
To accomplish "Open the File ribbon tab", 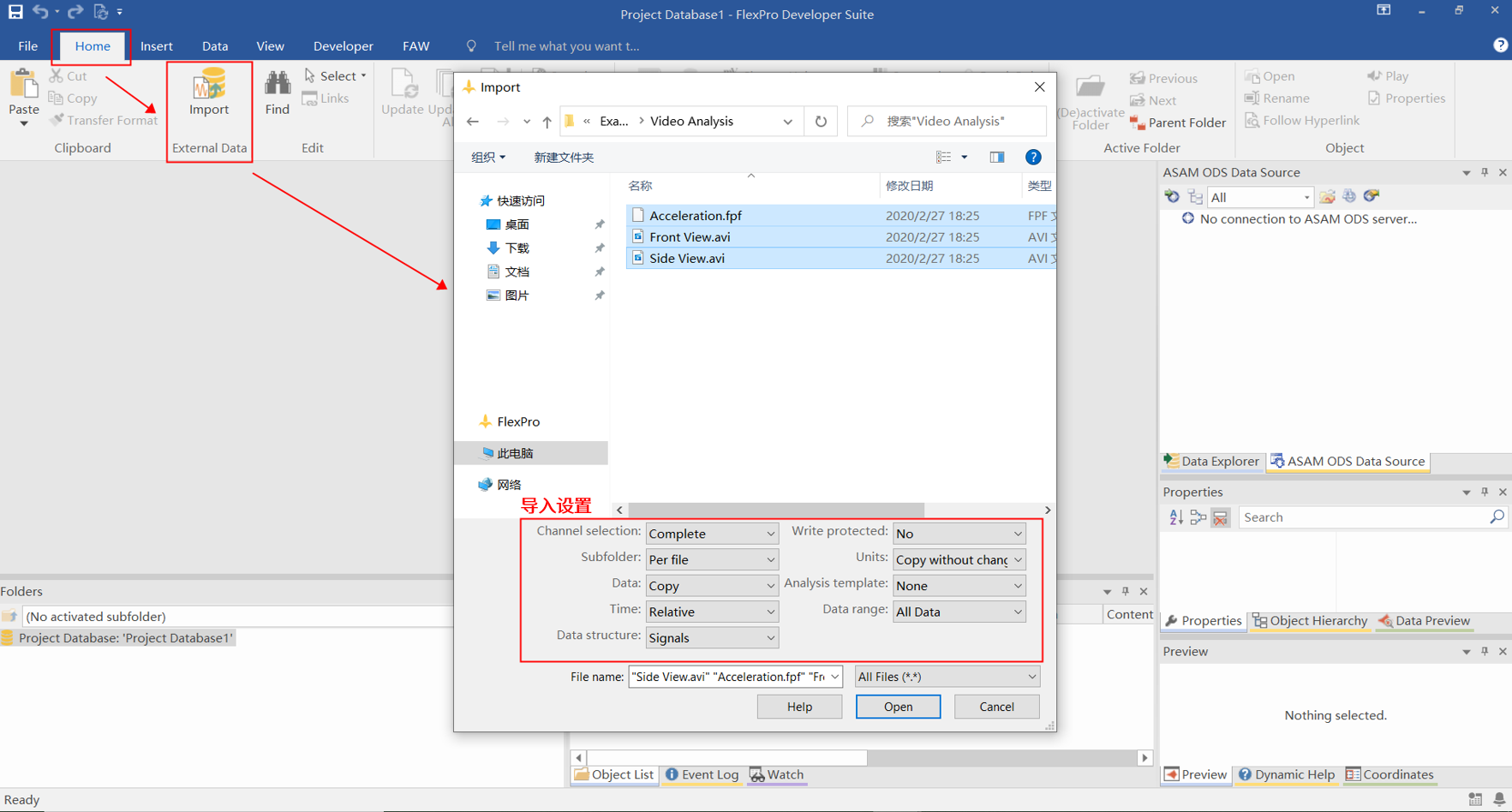I will click(x=27, y=46).
